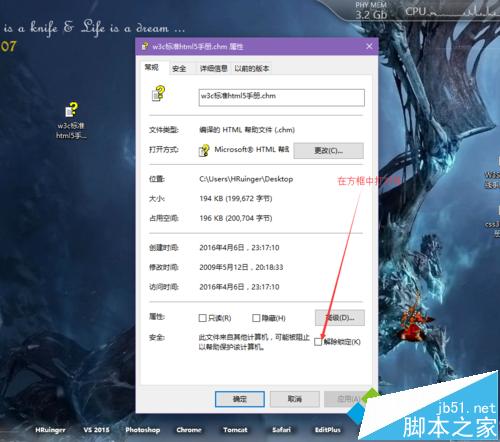Launch EditPlus from the dock
Viewport: 500px width, 442px height.
click(328, 430)
